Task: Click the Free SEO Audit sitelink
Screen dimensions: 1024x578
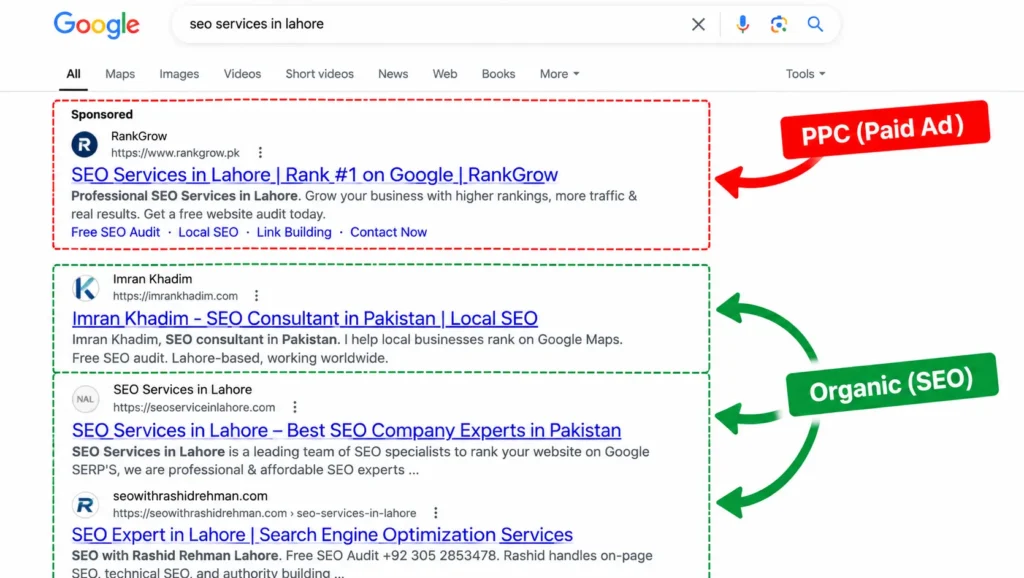Action: click(116, 232)
